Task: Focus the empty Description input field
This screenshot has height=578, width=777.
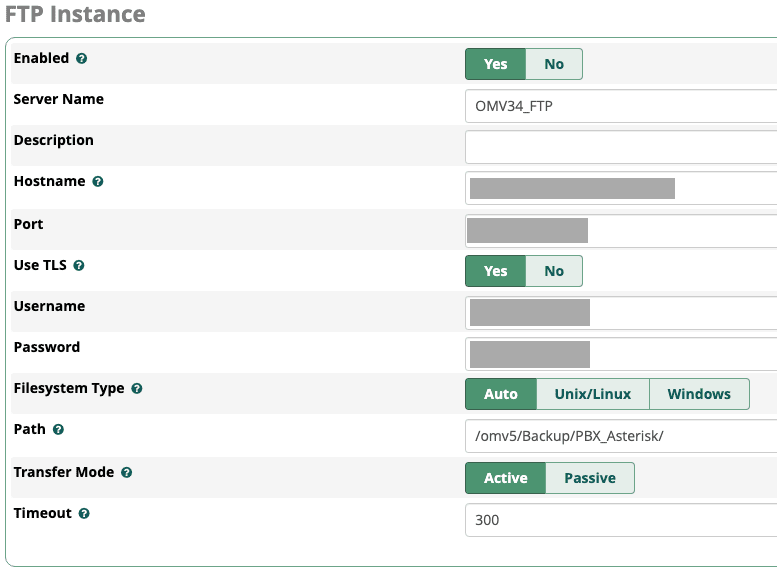Action: tap(620, 147)
